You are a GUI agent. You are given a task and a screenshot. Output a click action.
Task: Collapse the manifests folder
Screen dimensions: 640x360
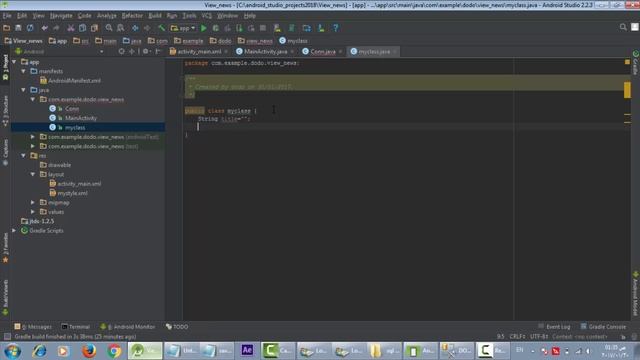coord(24,71)
